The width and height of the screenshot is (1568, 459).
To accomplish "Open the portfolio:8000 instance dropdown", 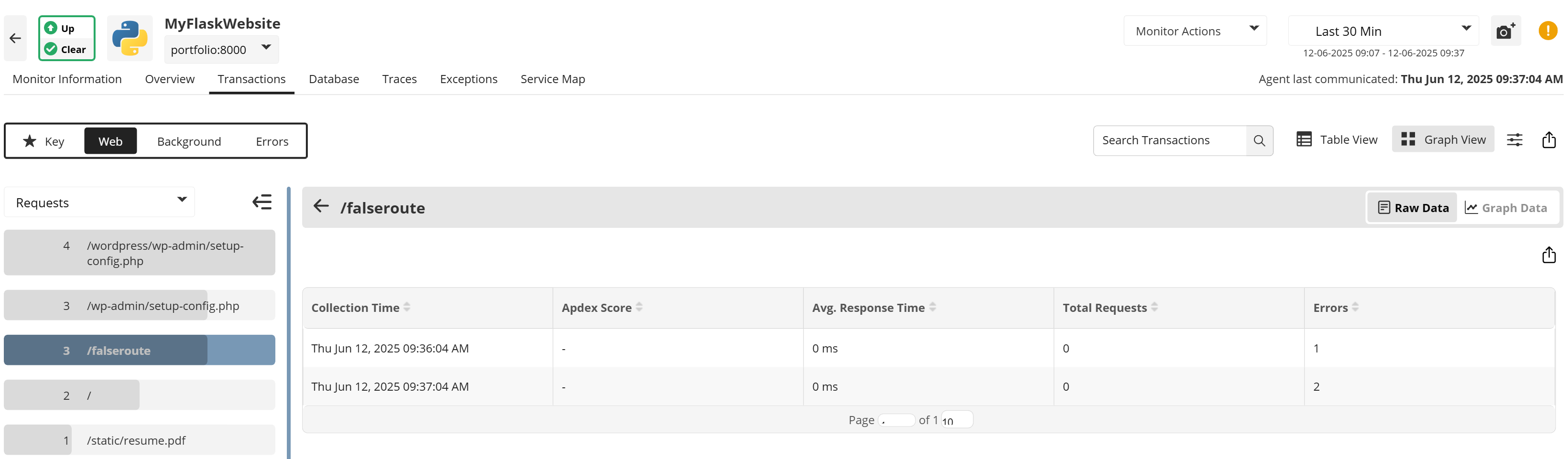I will point(221,49).
